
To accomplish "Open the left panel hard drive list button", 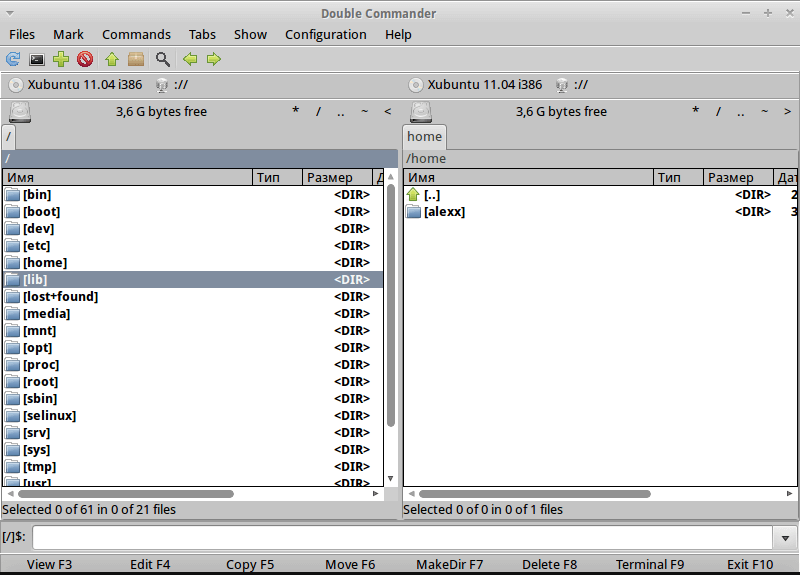I will pos(19,111).
